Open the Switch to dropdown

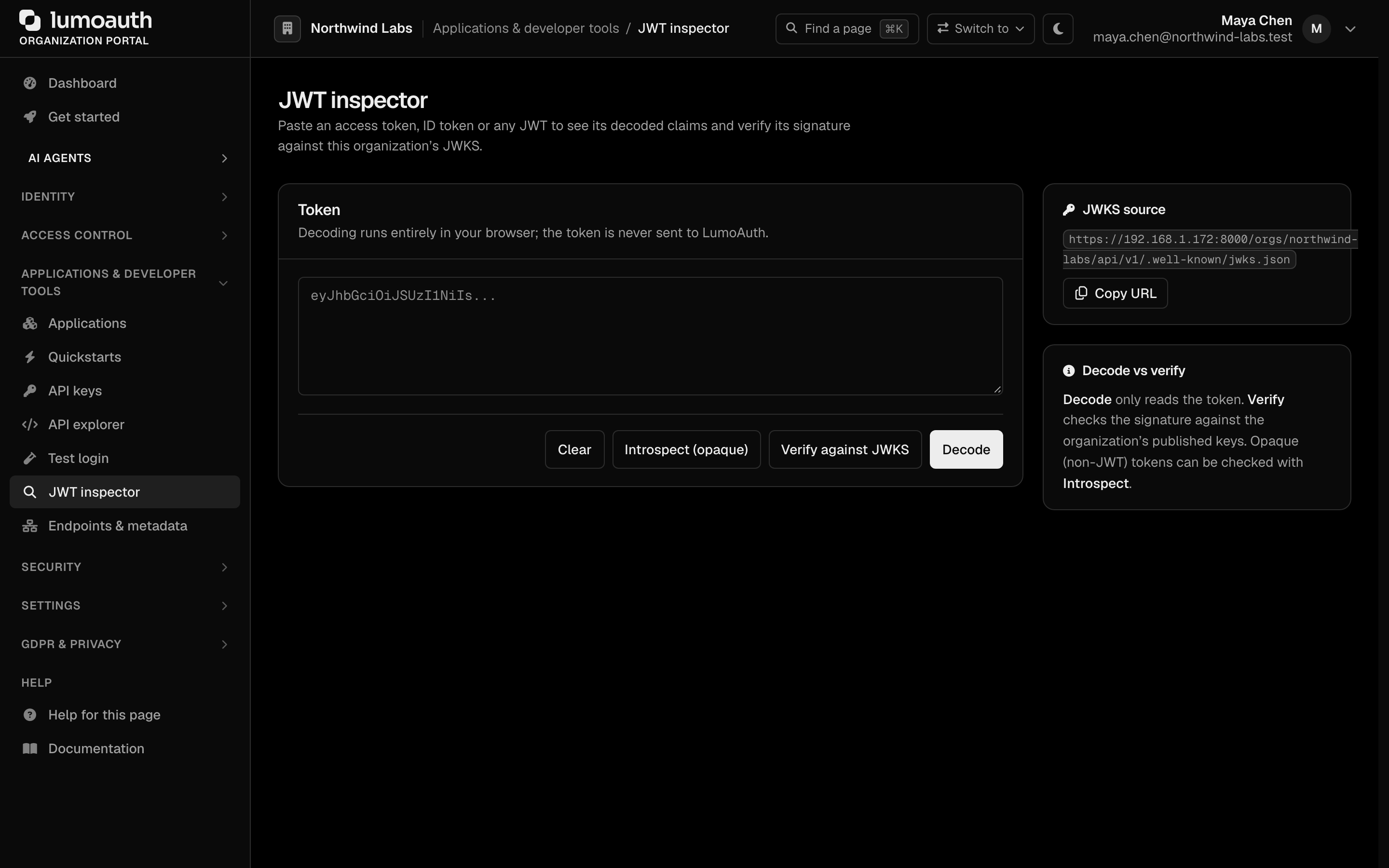[980, 29]
